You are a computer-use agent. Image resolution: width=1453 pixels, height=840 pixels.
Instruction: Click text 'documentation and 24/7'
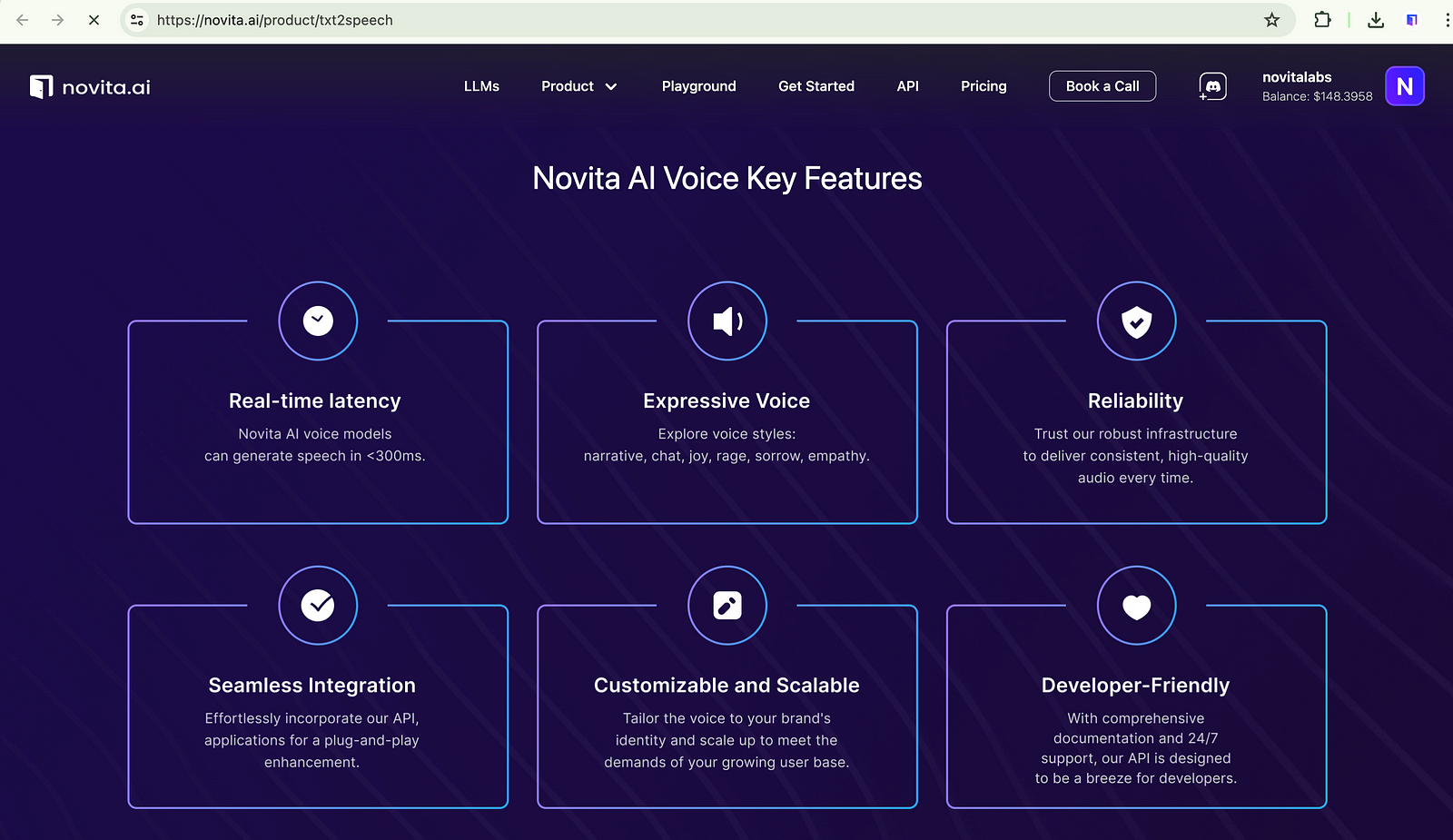coord(1136,738)
